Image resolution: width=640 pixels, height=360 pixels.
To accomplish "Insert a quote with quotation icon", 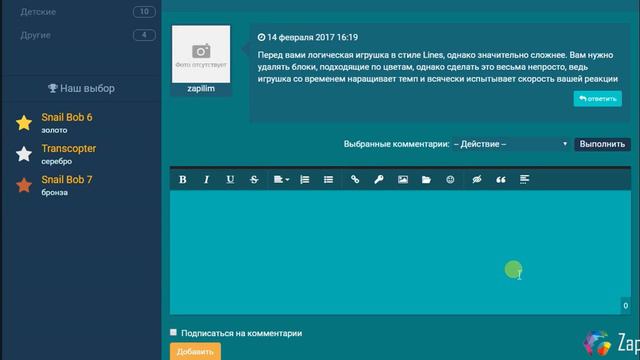I will click(x=501, y=180).
